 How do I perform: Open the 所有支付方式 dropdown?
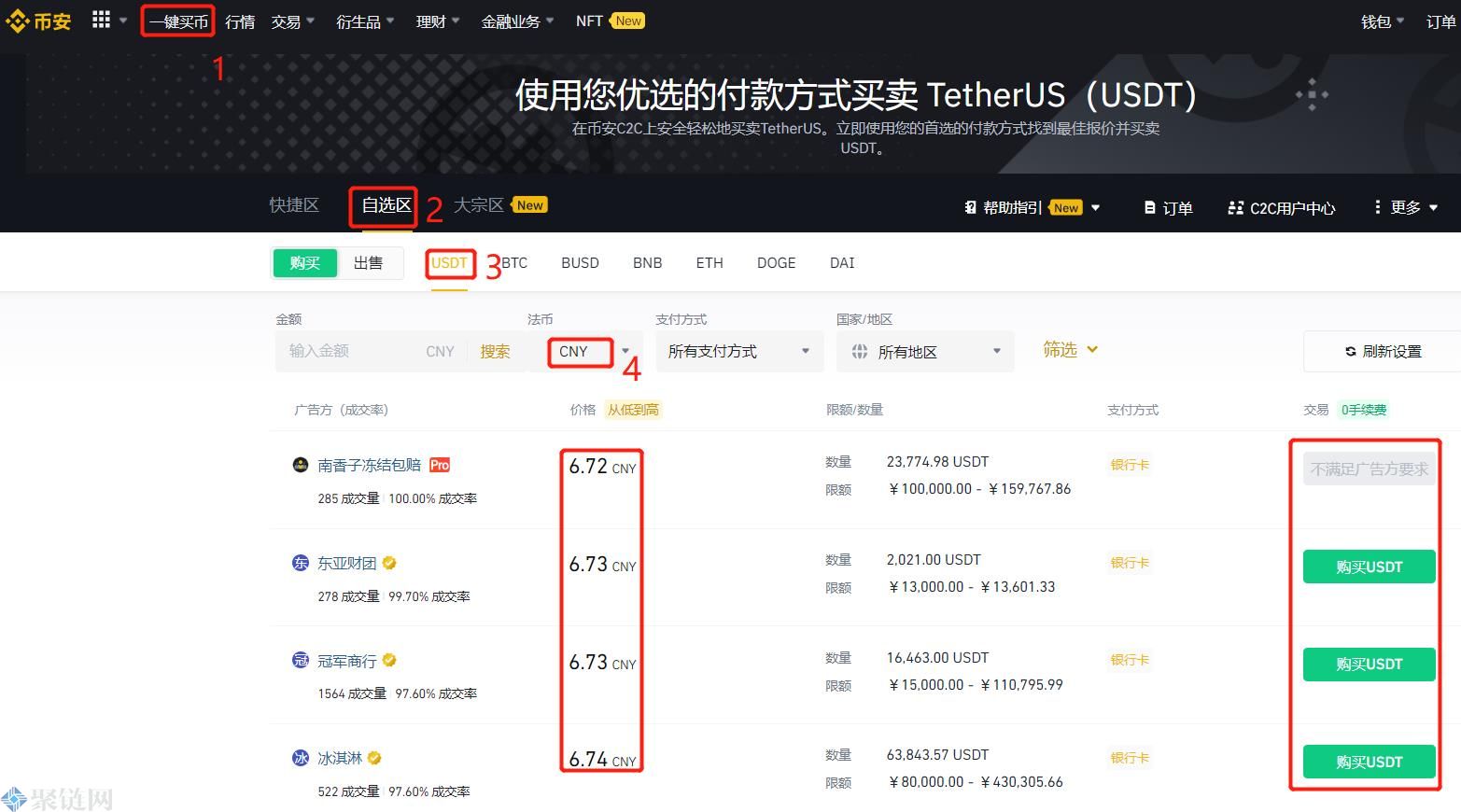click(739, 352)
